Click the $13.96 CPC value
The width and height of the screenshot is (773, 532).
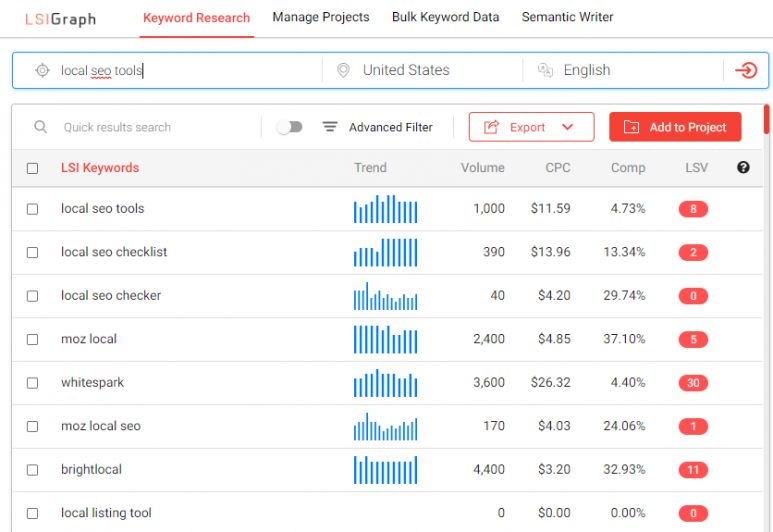click(550, 252)
